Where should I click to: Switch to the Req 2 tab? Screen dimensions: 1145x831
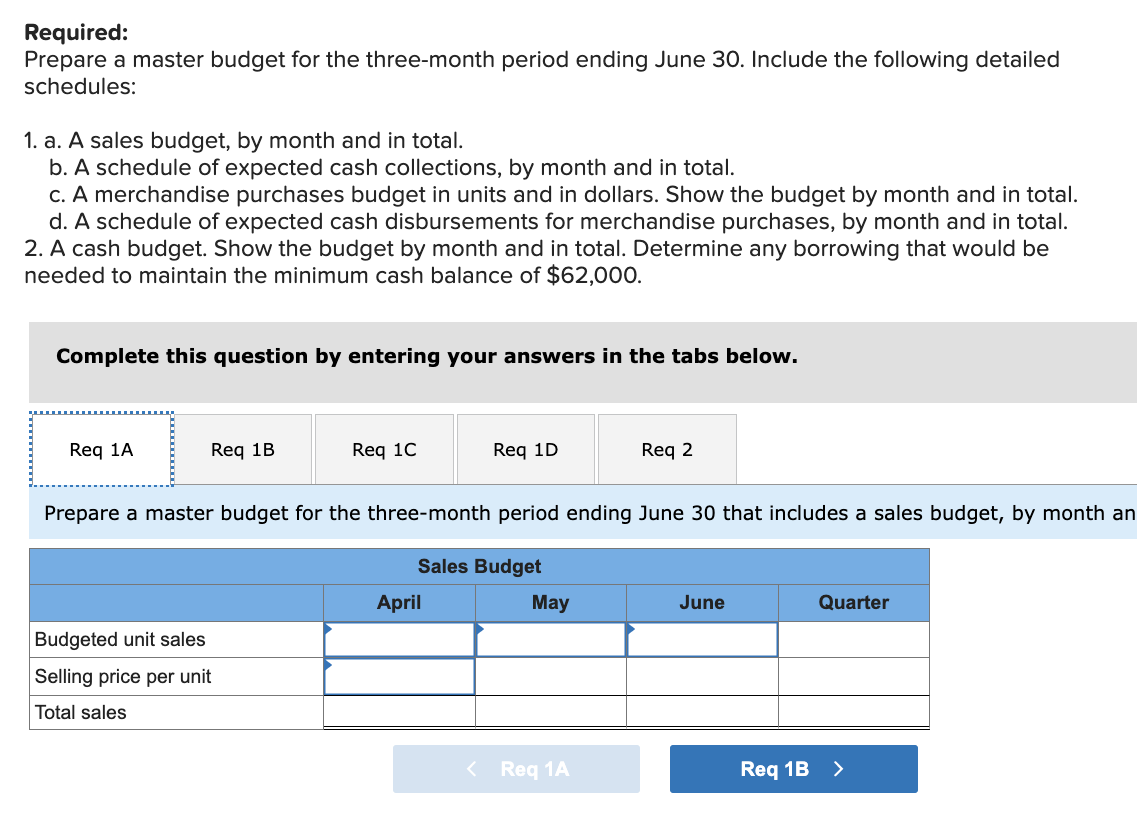pos(667,449)
